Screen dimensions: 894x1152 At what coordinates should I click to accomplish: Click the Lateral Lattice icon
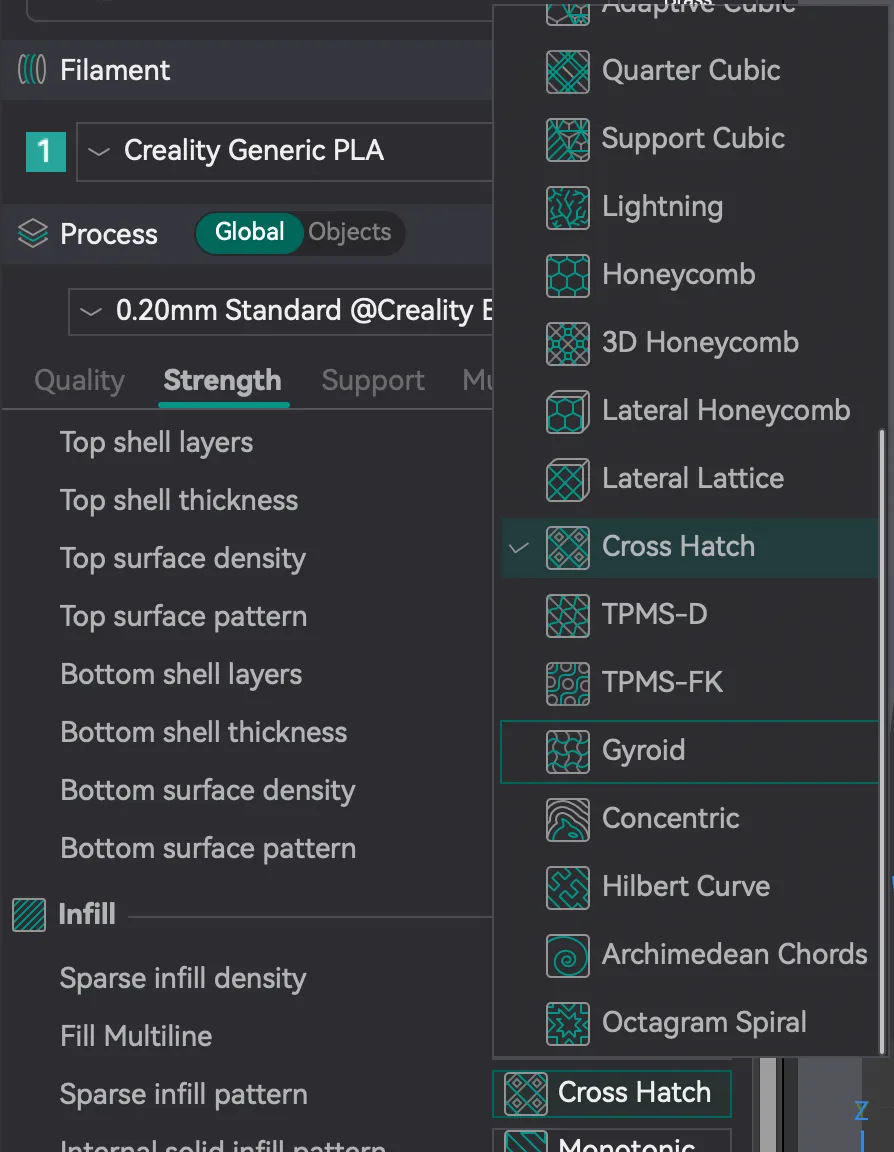[x=567, y=479]
